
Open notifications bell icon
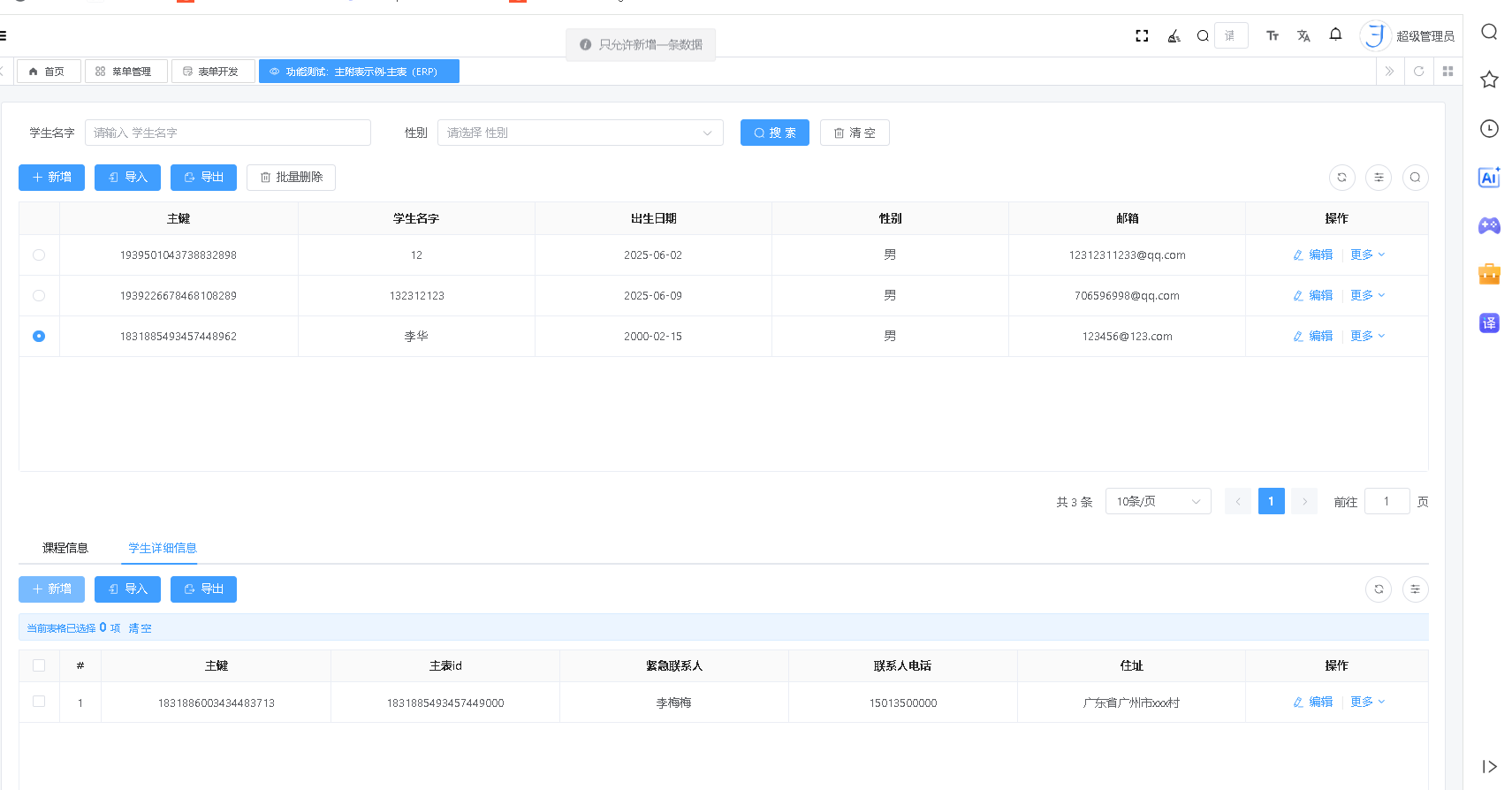click(x=1335, y=34)
